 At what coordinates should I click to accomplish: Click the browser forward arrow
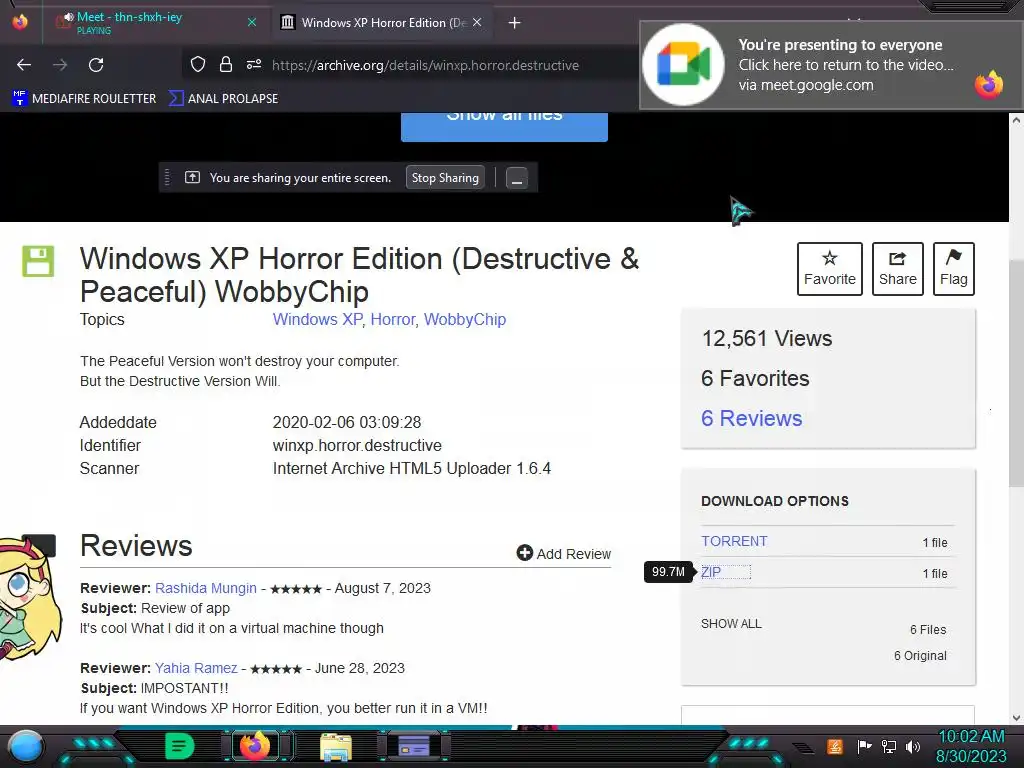tap(60, 65)
